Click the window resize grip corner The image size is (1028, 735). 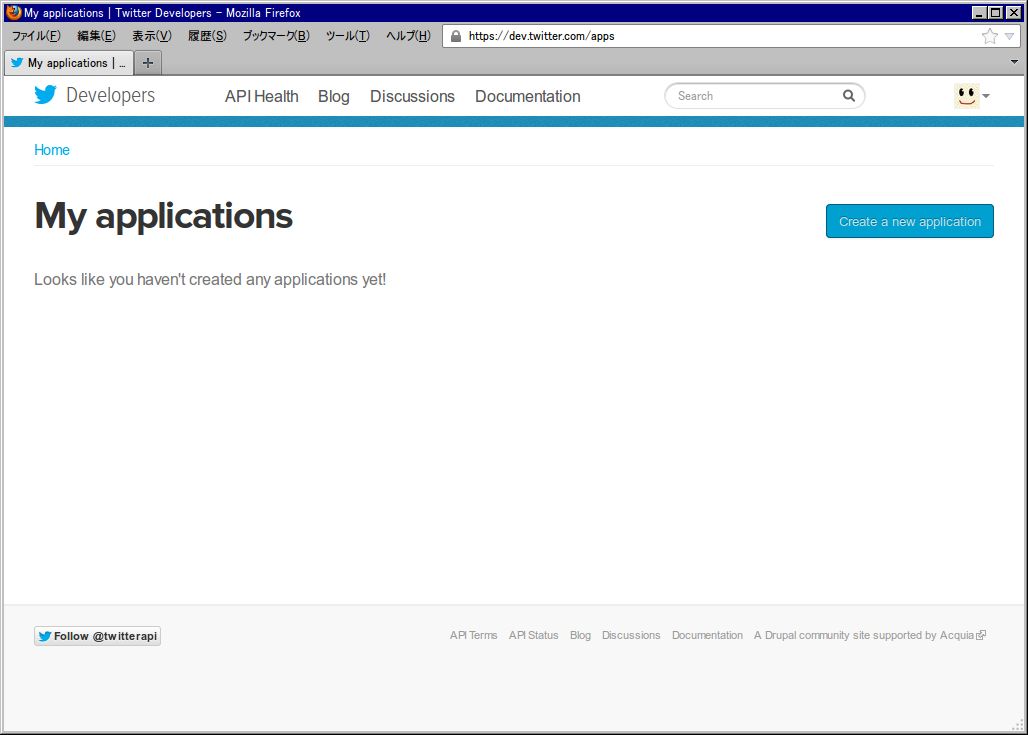point(1018,725)
